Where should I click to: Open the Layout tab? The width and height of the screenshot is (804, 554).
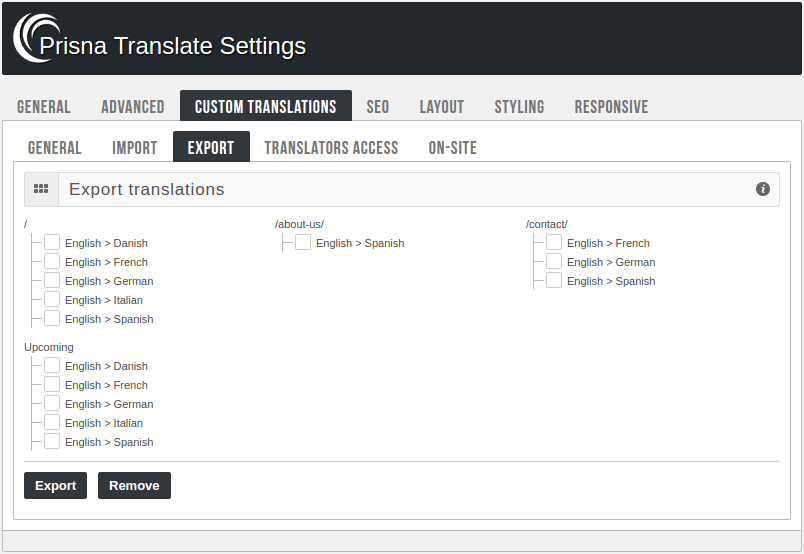click(442, 107)
